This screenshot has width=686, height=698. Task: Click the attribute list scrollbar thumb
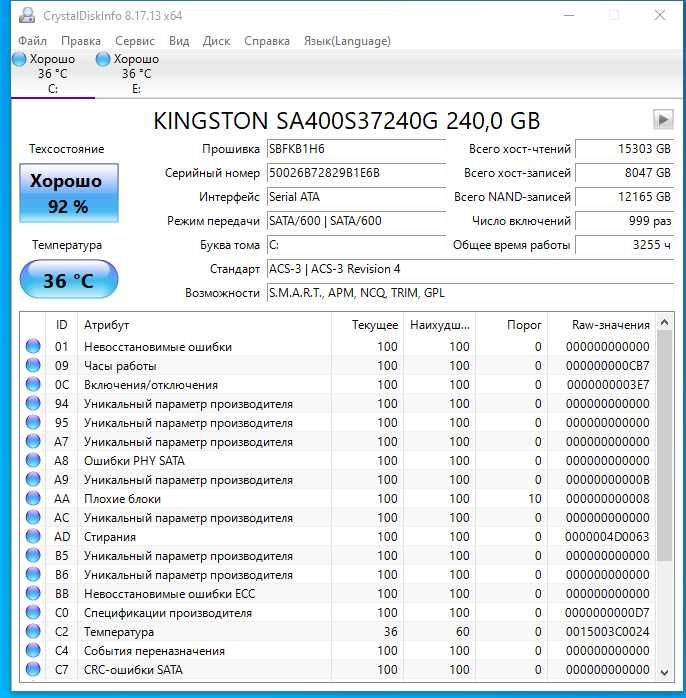coord(665,446)
